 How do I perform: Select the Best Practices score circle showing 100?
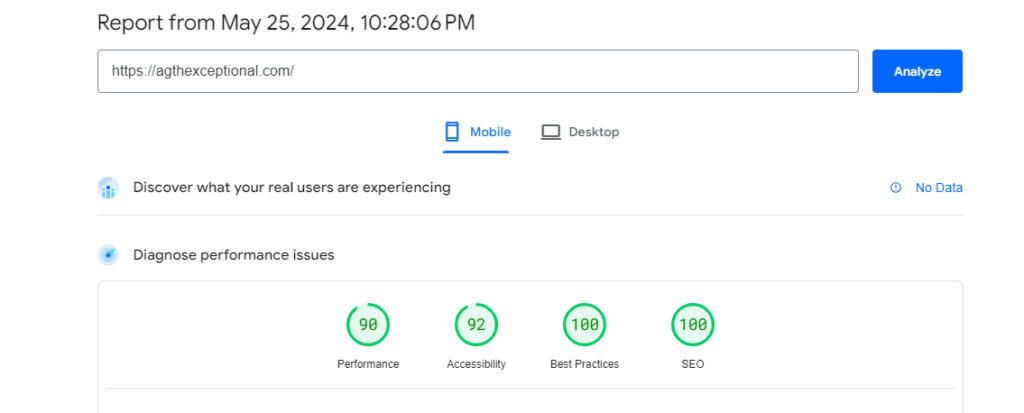pos(584,324)
